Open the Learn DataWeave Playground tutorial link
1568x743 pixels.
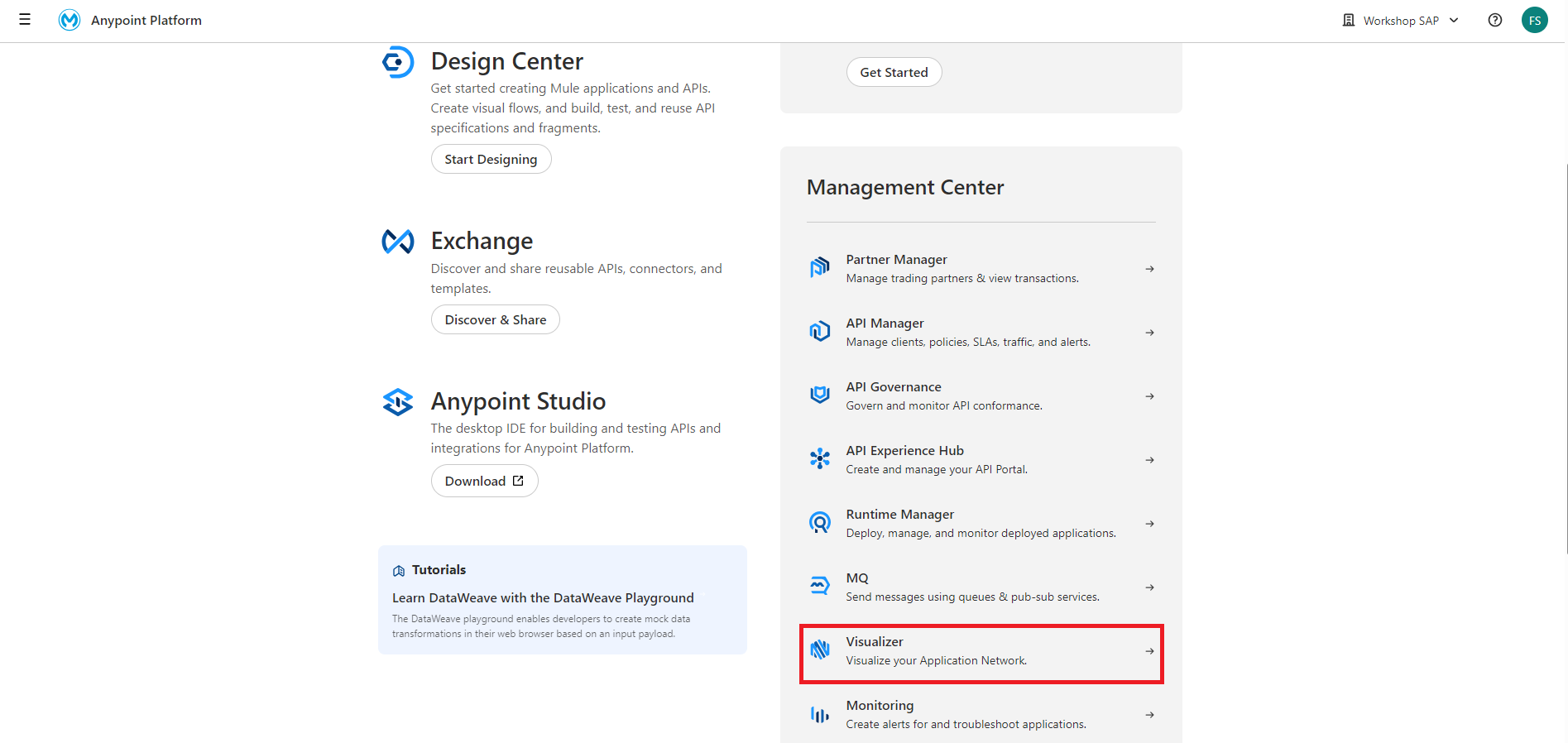click(x=543, y=598)
